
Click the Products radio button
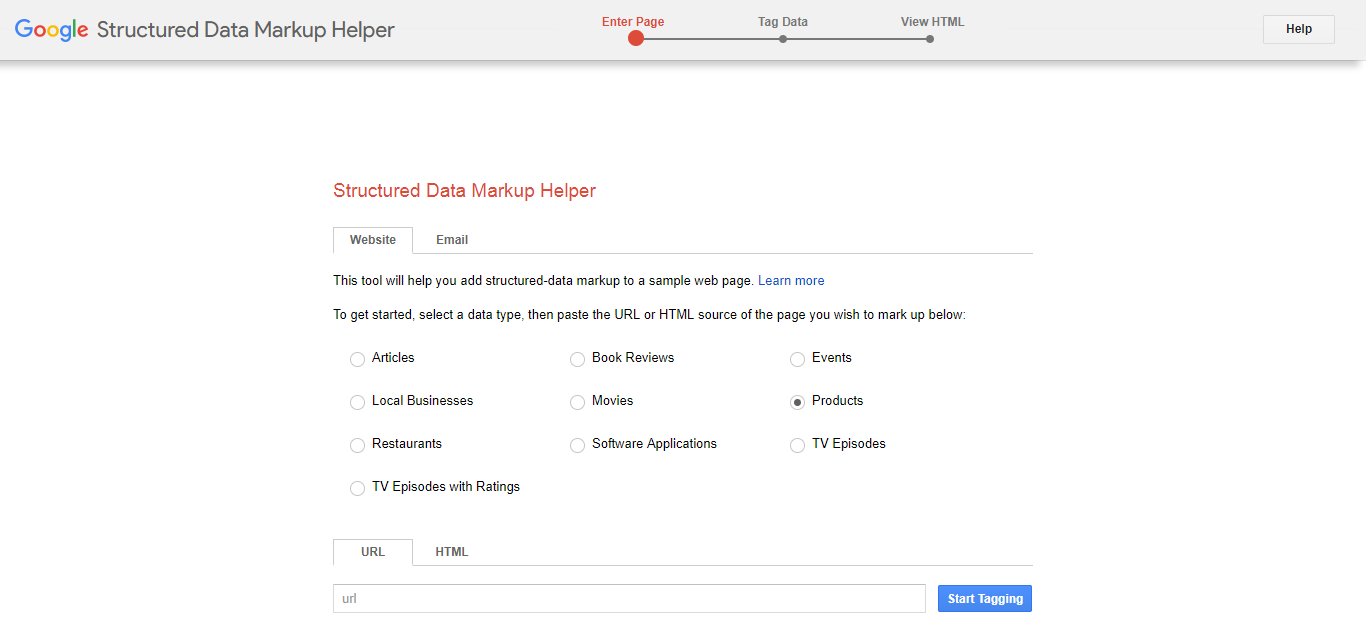pos(798,402)
